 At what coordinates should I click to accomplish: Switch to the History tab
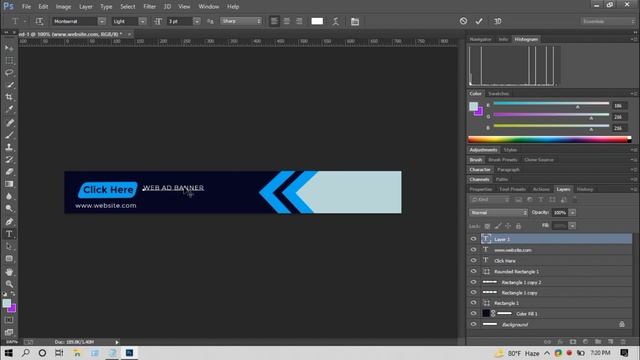(585, 189)
